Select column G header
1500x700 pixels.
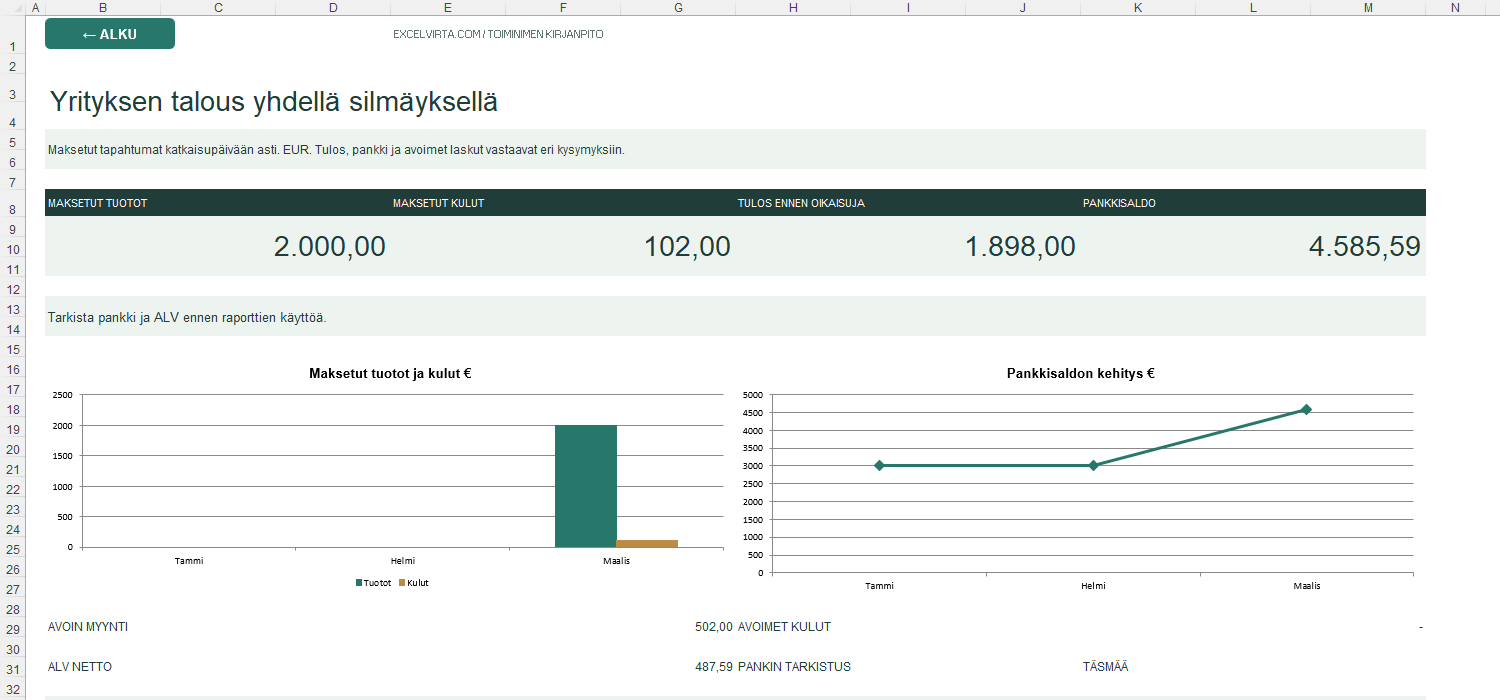point(678,8)
